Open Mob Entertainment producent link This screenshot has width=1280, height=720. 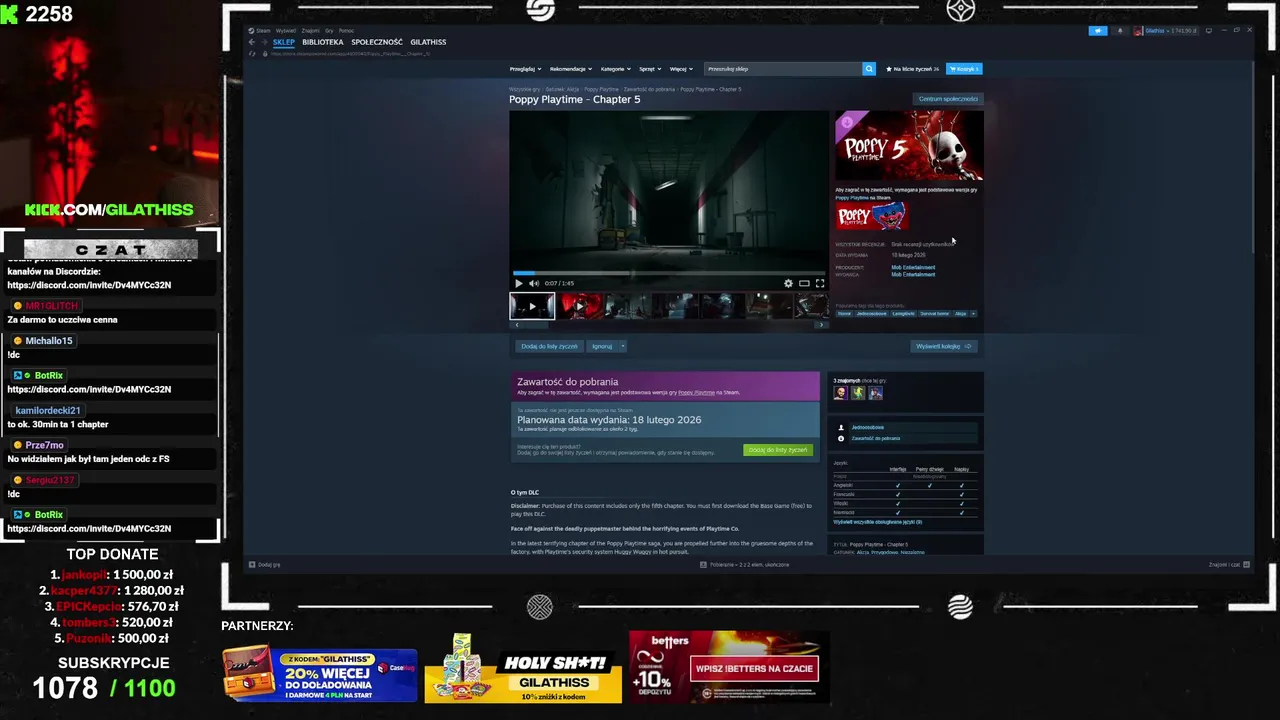tap(913, 267)
